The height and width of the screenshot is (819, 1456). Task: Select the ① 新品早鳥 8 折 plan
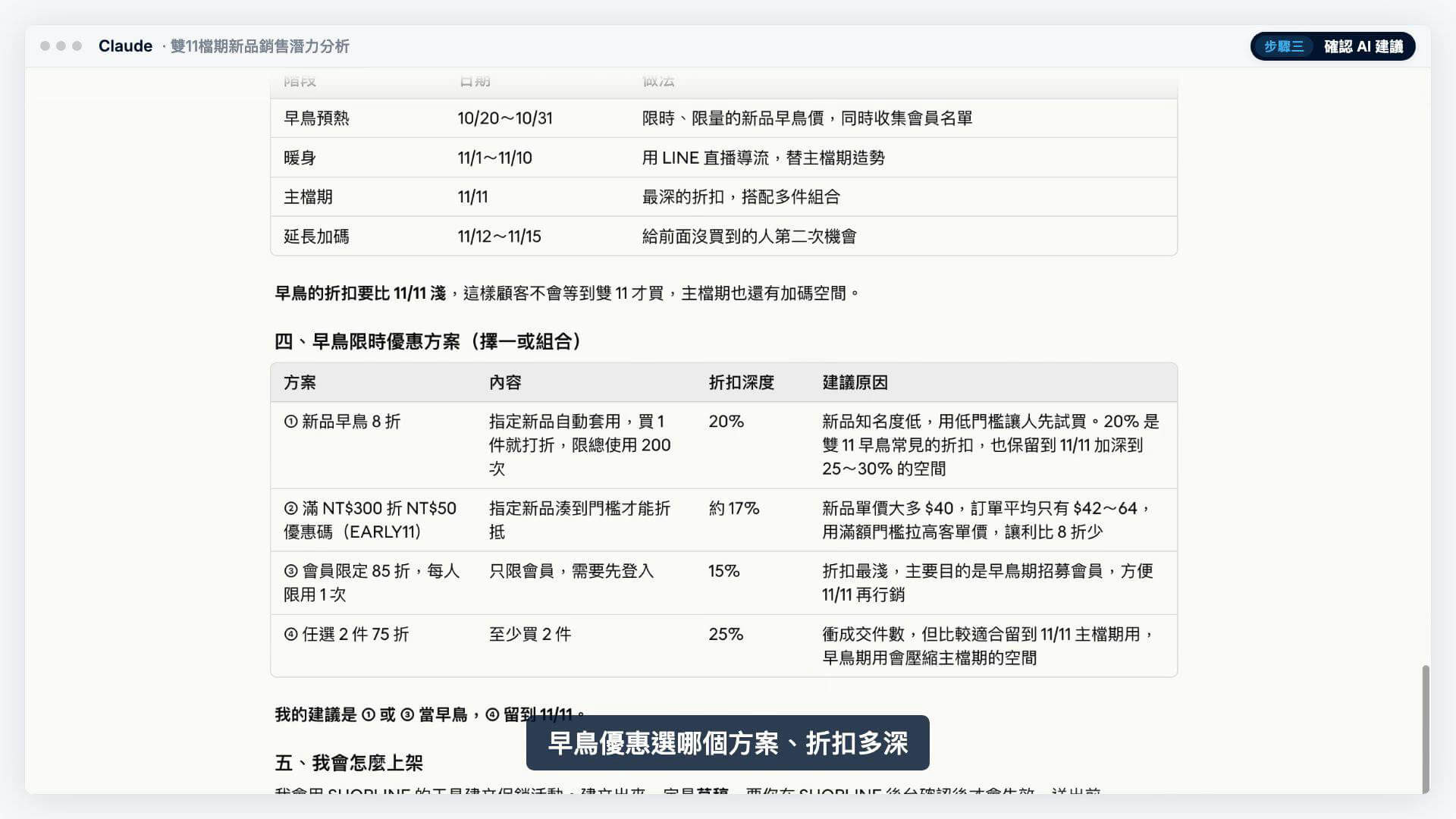(x=342, y=422)
